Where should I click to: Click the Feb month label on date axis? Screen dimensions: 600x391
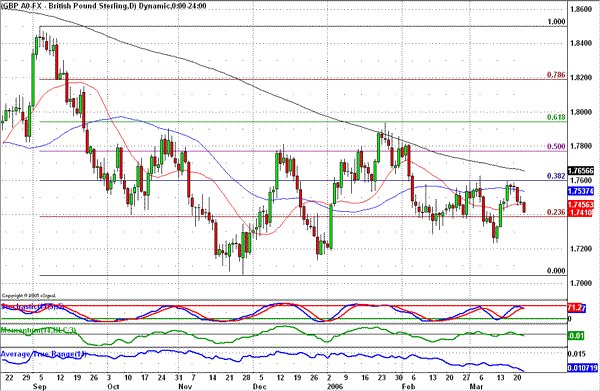(408, 386)
